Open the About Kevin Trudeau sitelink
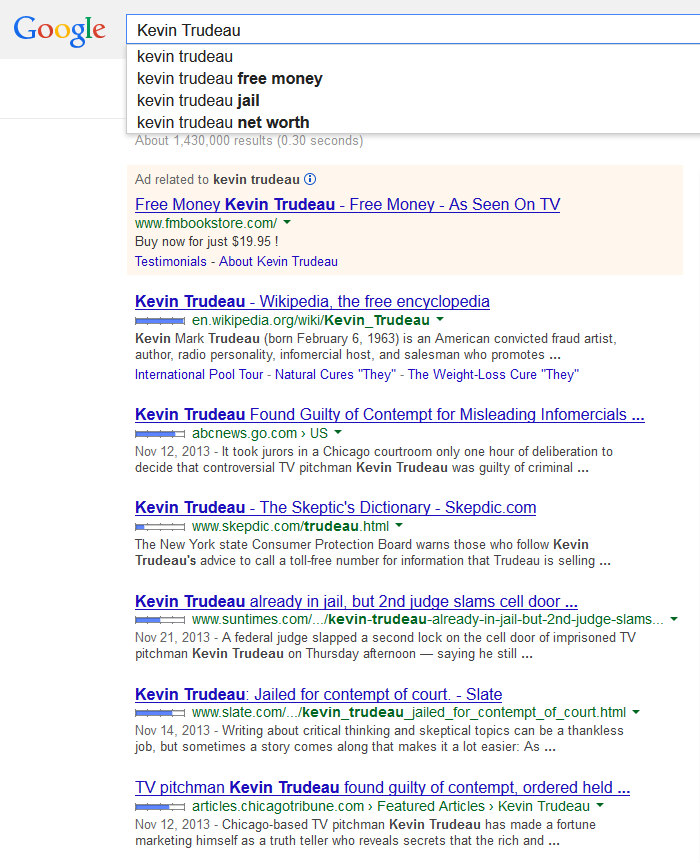Screen dimensions: 700x863 point(278,261)
